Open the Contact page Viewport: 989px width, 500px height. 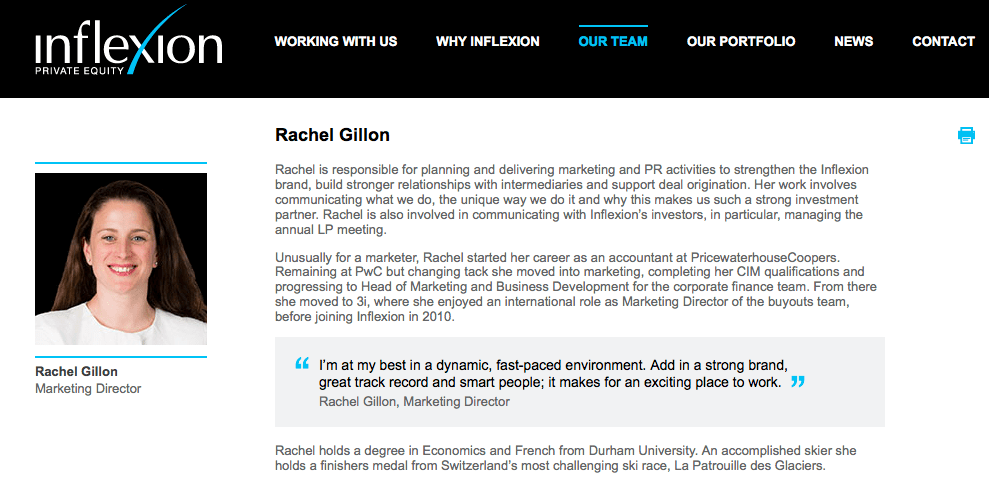tap(944, 42)
